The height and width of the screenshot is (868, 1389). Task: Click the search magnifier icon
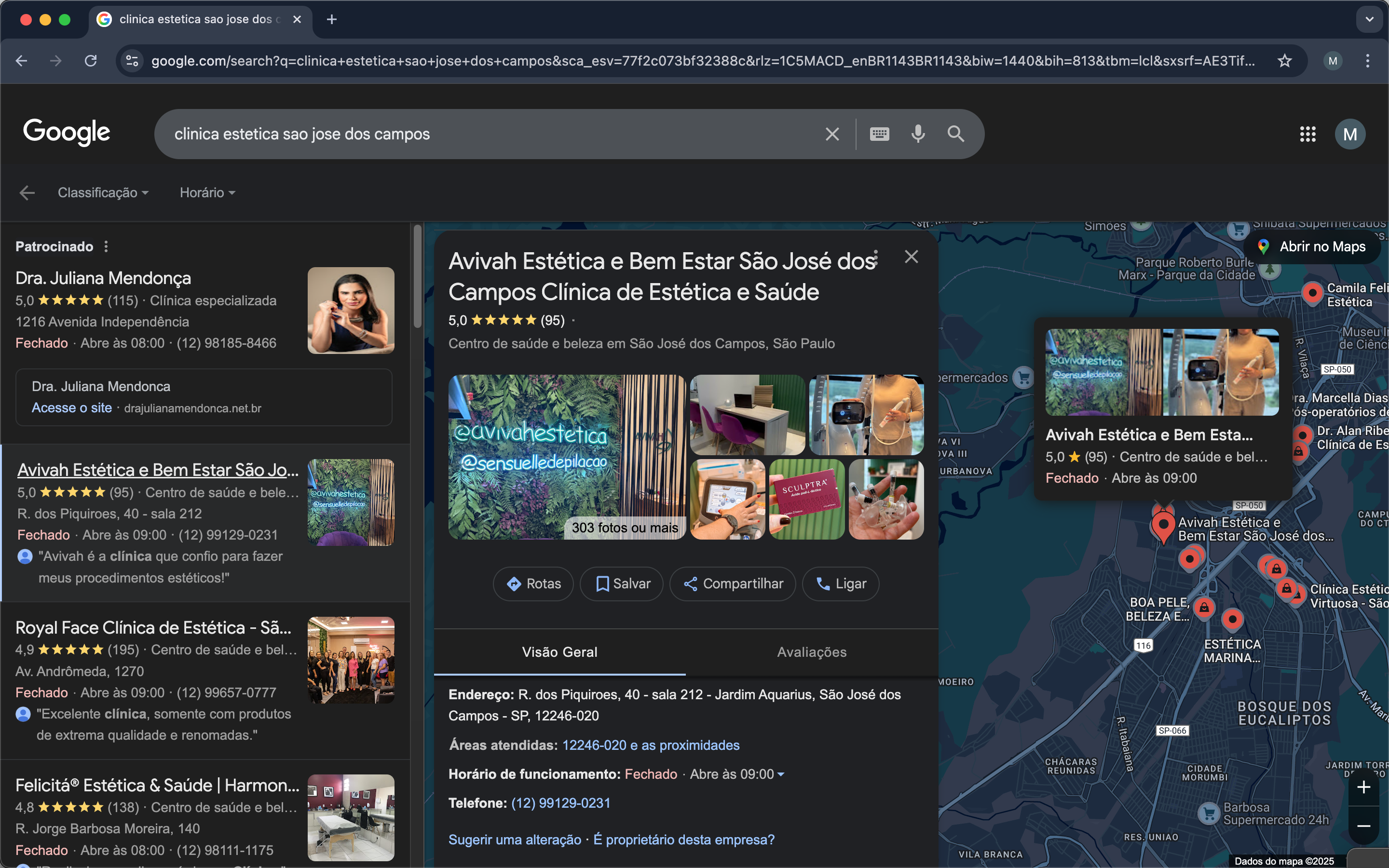tap(955, 134)
